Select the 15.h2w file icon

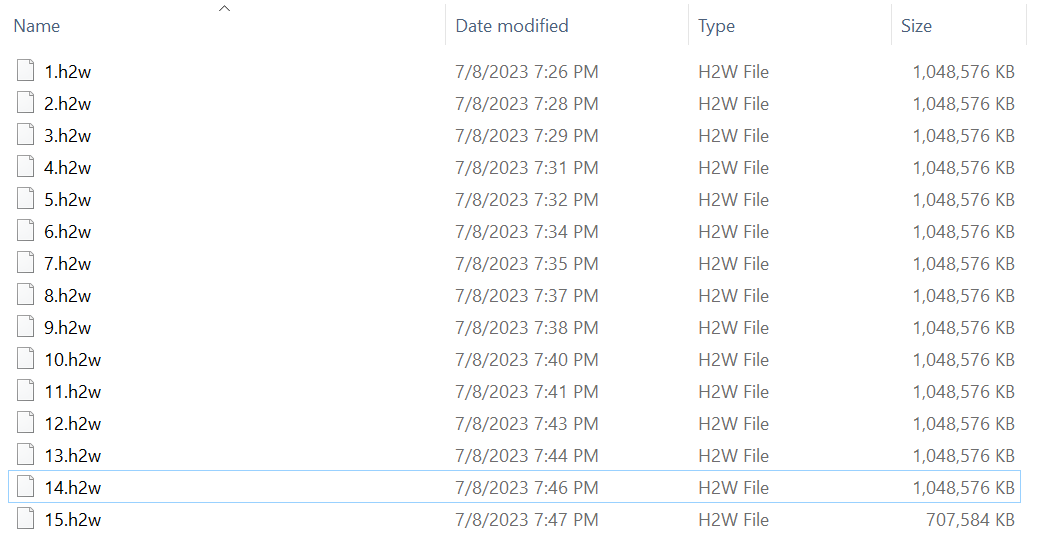coord(26,519)
